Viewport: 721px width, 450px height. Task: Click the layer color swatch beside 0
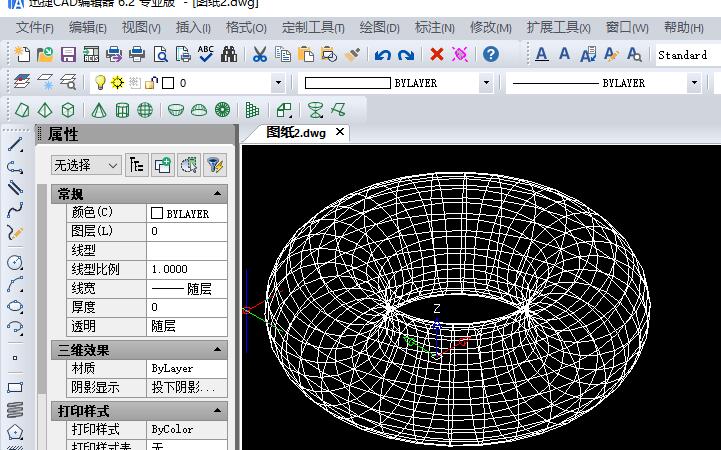168,83
